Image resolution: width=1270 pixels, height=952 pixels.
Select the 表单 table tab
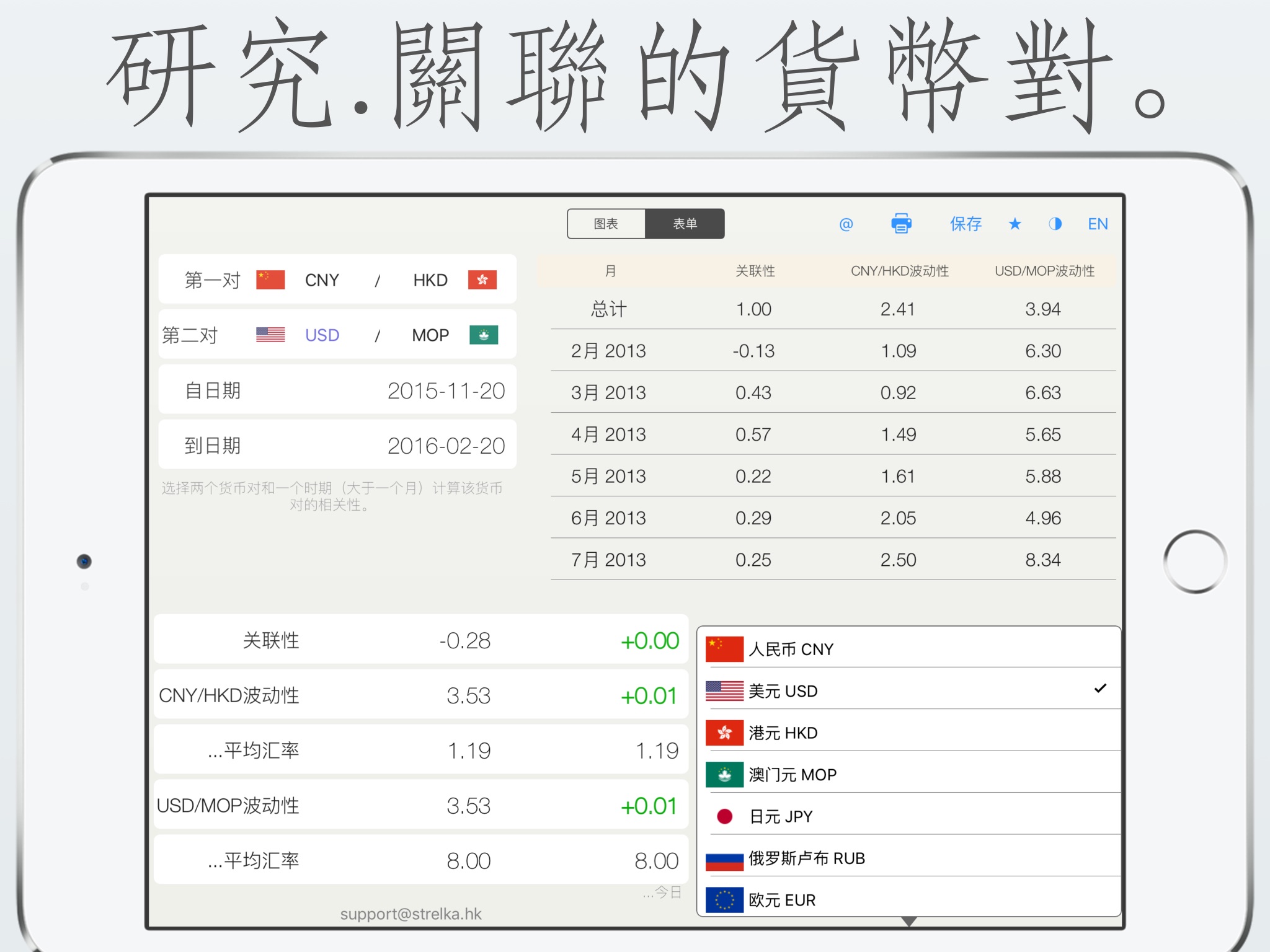(685, 224)
